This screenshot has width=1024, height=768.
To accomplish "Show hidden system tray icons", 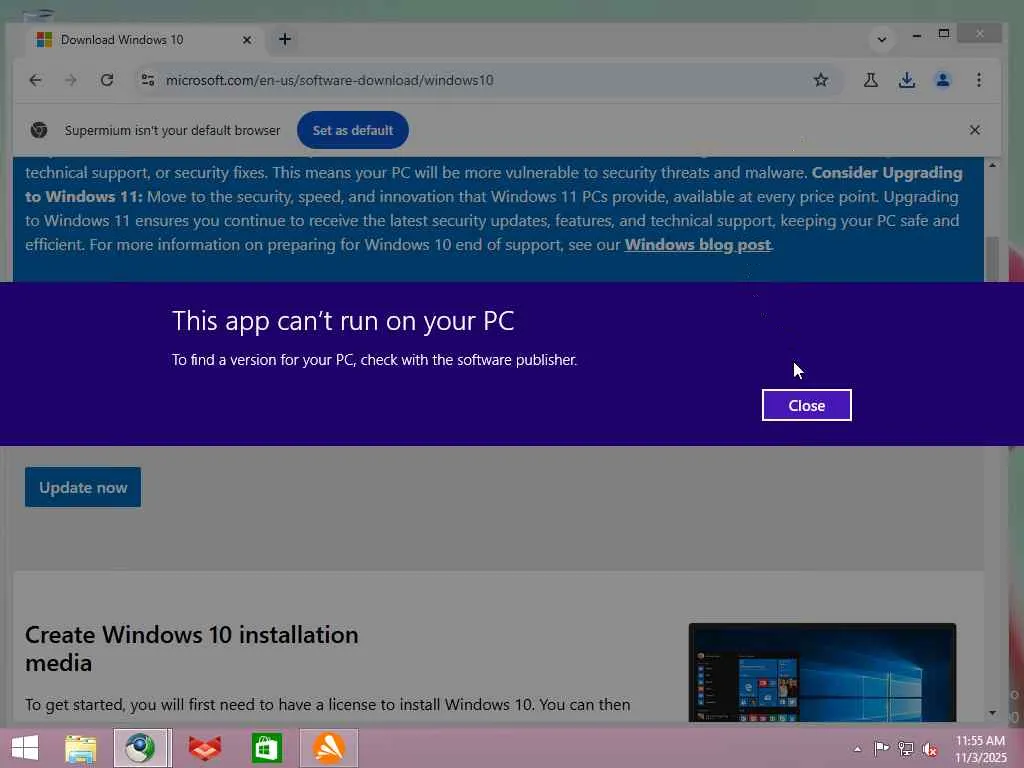I will [857, 749].
